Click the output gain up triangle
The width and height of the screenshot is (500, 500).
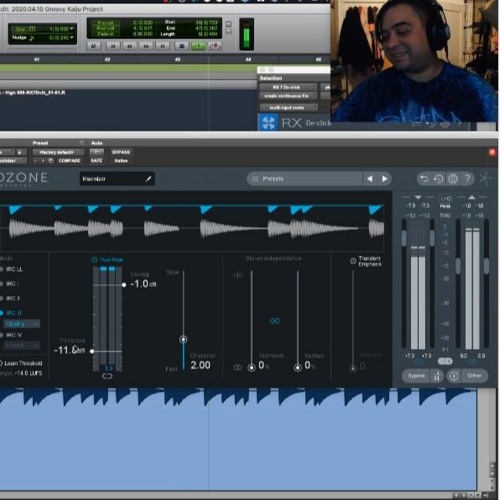click(472, 197)
